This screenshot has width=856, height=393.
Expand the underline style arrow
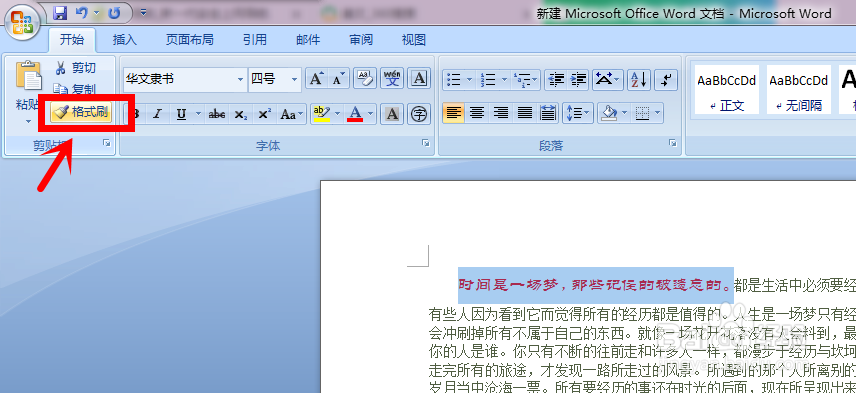(x=198, y=114)
